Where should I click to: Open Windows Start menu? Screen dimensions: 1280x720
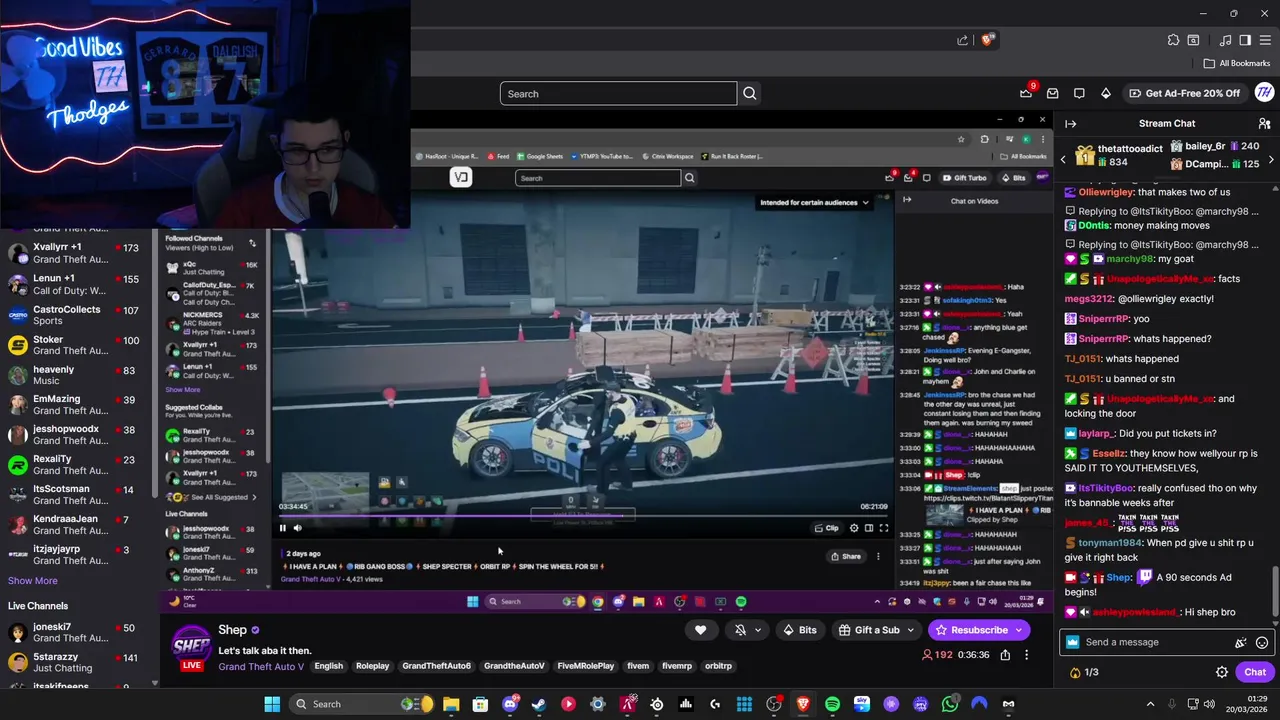[272, 704]
